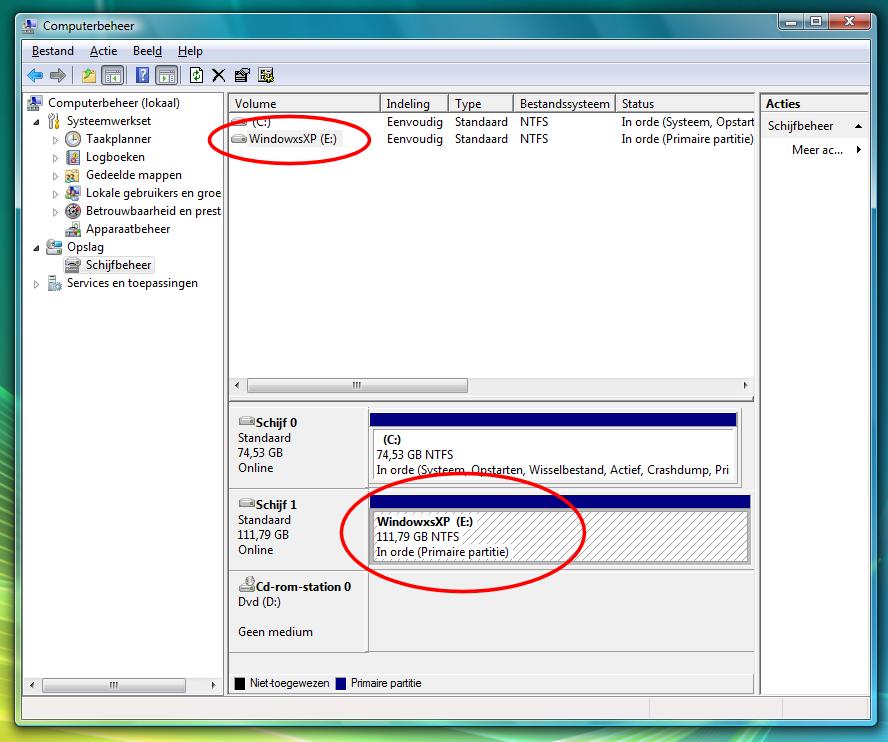Select the Apparaatbeheer tree item

point(127,229)
